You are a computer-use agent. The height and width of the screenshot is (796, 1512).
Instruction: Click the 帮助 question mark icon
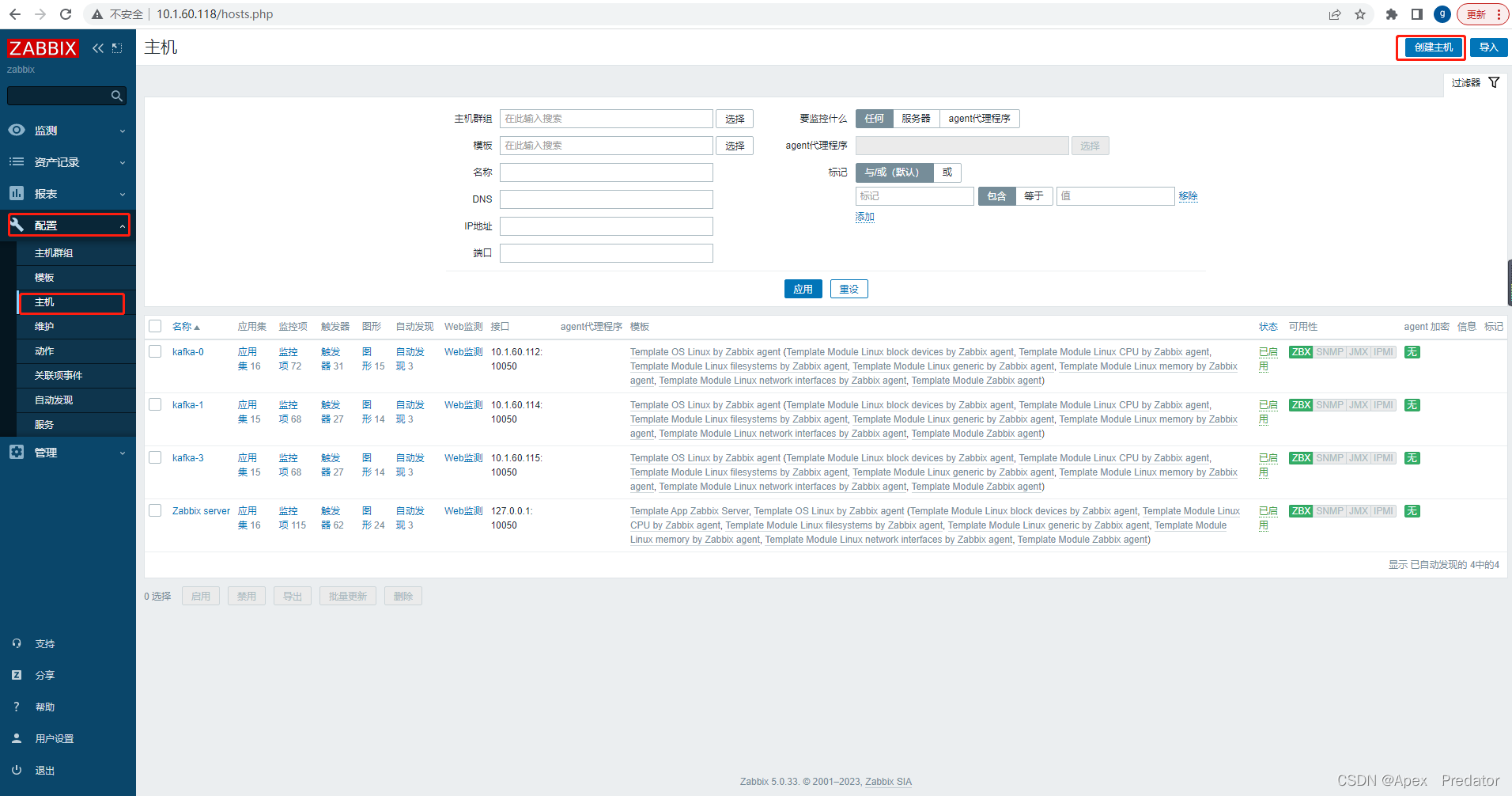[17, 707]
